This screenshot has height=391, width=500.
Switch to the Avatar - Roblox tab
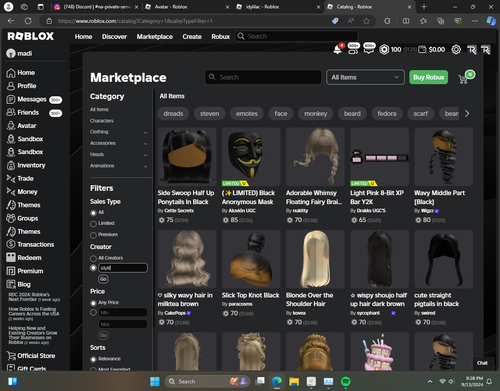click(x=187, y=7)
